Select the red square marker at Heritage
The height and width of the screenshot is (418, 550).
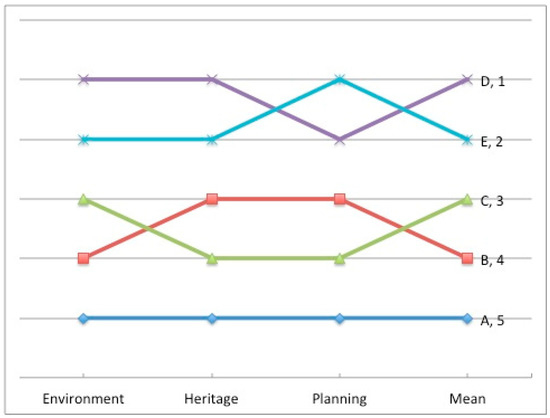pos(212,199)
